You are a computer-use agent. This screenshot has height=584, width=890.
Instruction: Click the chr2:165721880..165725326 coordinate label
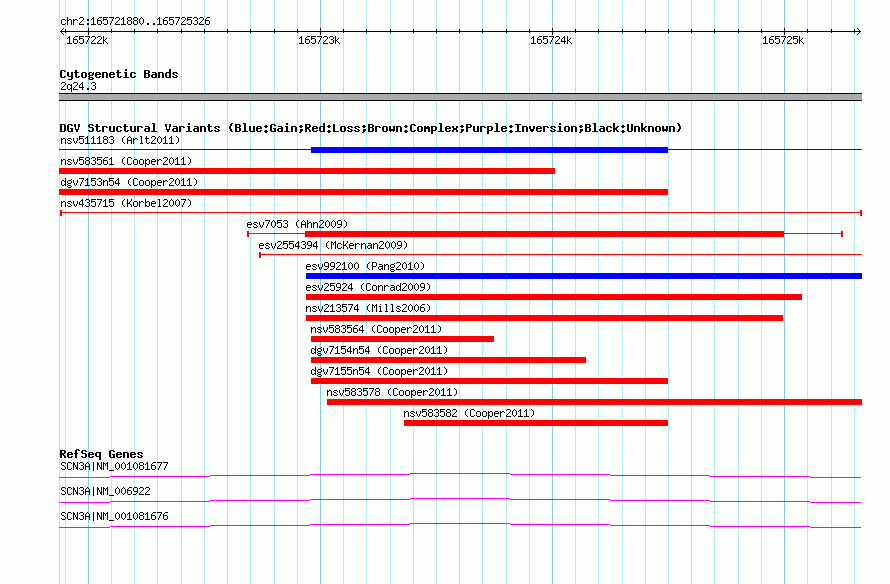(x=135, y=22)
